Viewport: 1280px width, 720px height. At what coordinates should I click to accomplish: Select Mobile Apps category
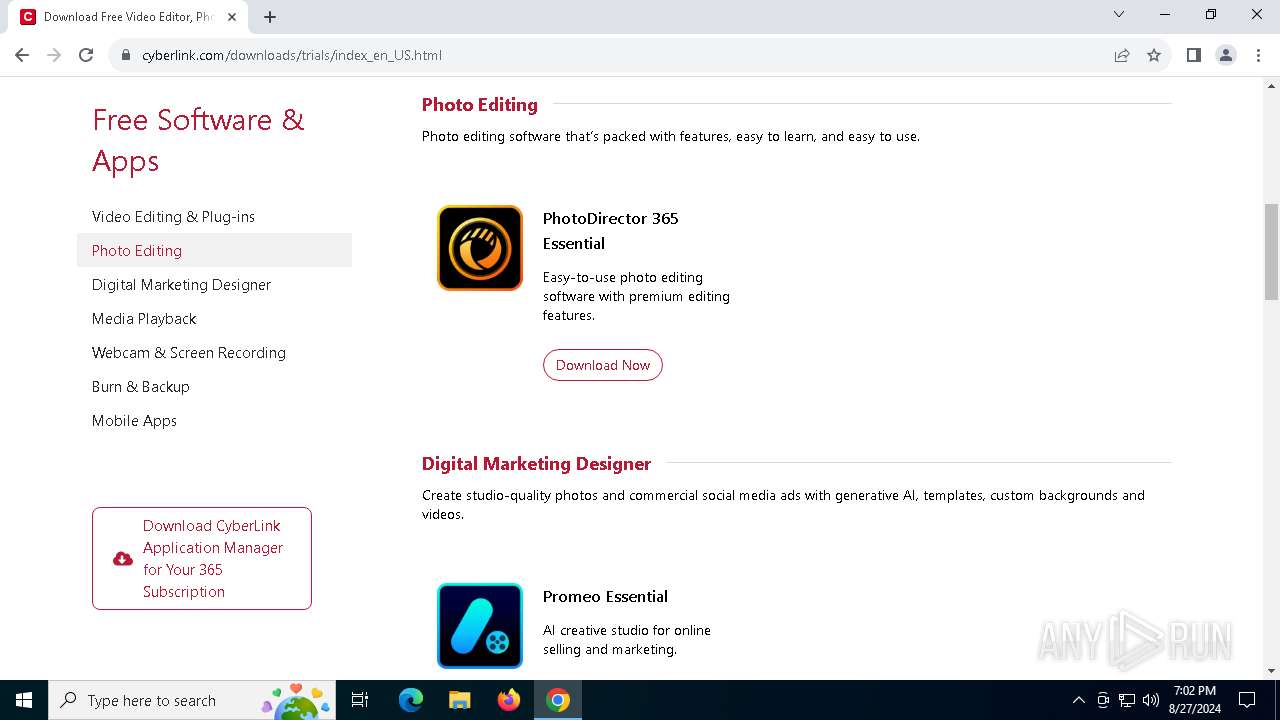click(134, 421)
